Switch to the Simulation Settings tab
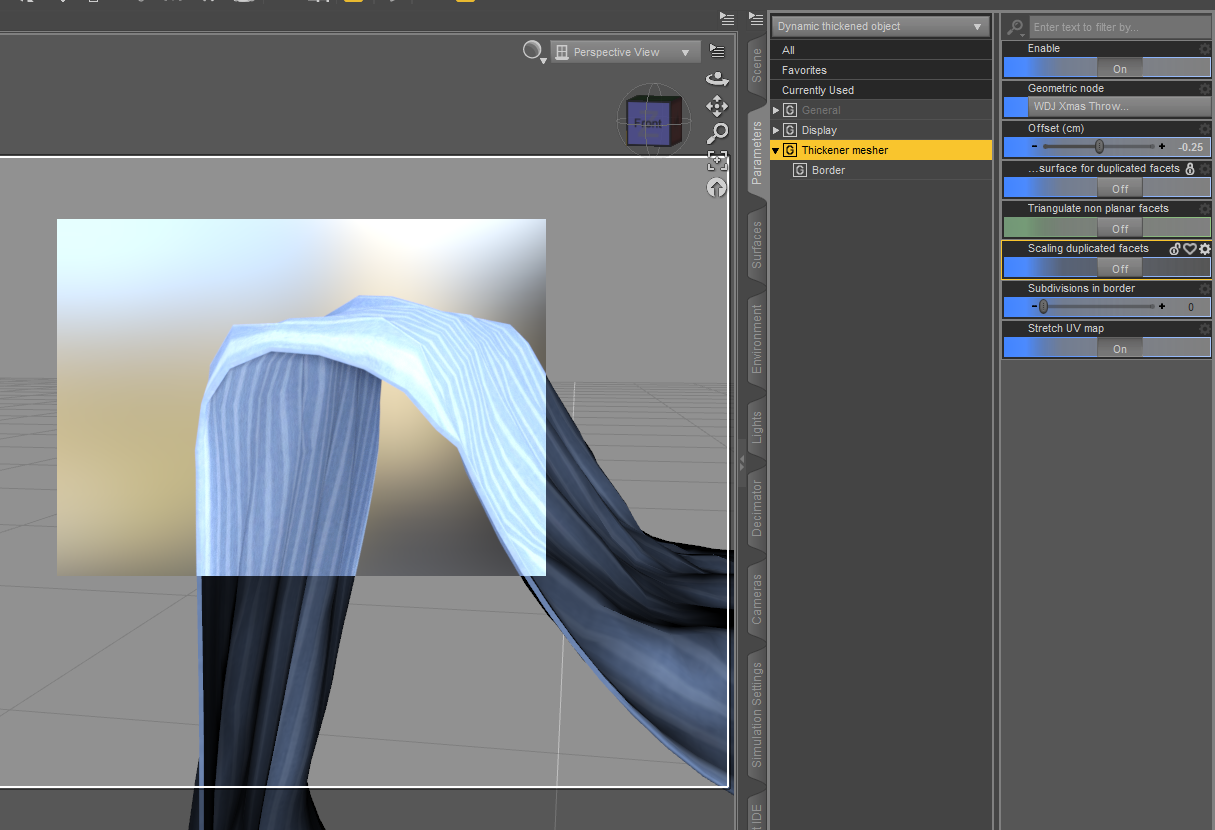This screenshot has height=830, width=1215. [x=757, y=713]
